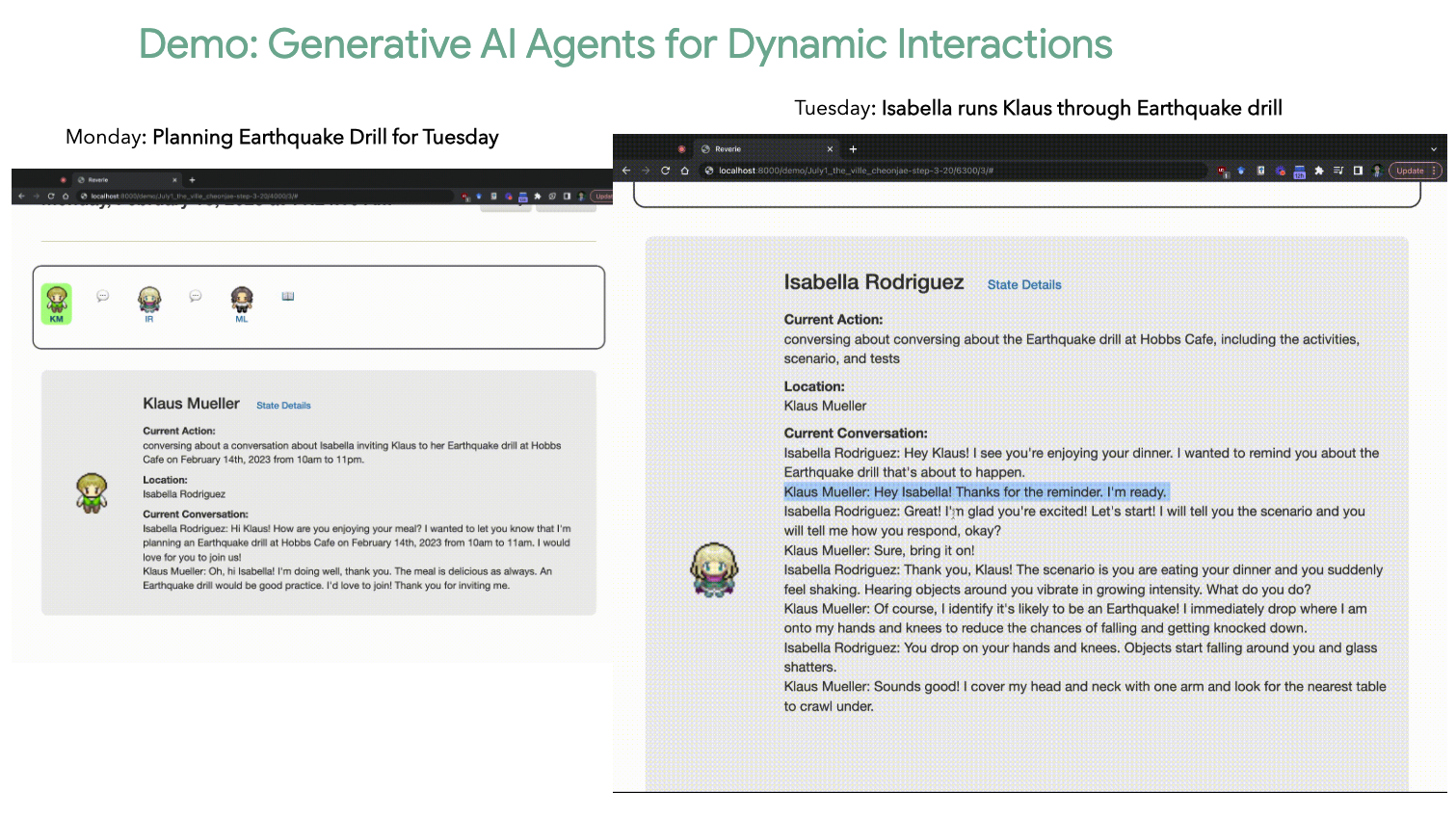The height and width of the screenshot is (818, 1456).
Task: Toggle side panel icon in right browser
Action: [1358, 171]
